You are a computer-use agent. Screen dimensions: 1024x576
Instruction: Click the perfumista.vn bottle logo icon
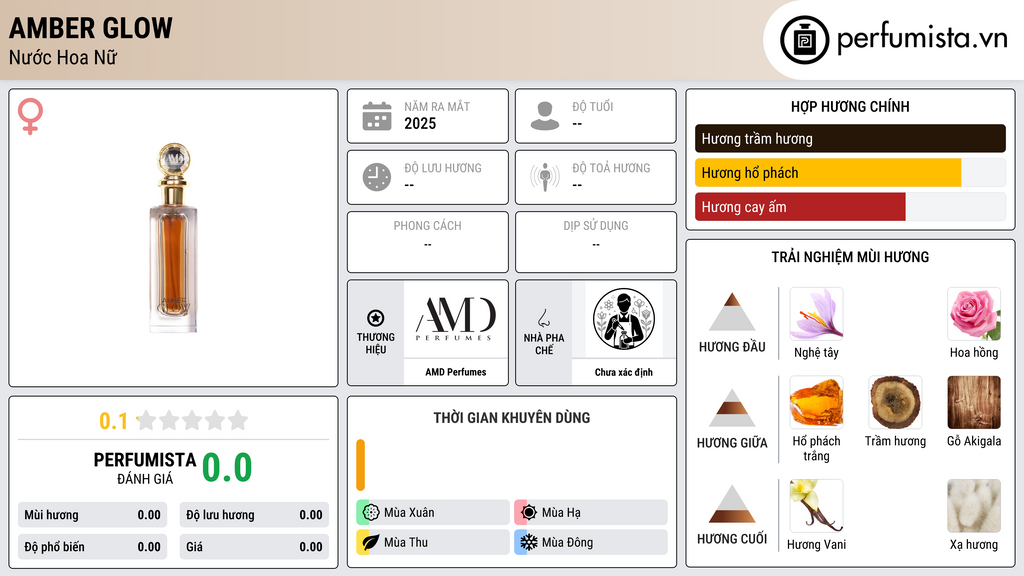pyautogui.click(x=804, y=40)
